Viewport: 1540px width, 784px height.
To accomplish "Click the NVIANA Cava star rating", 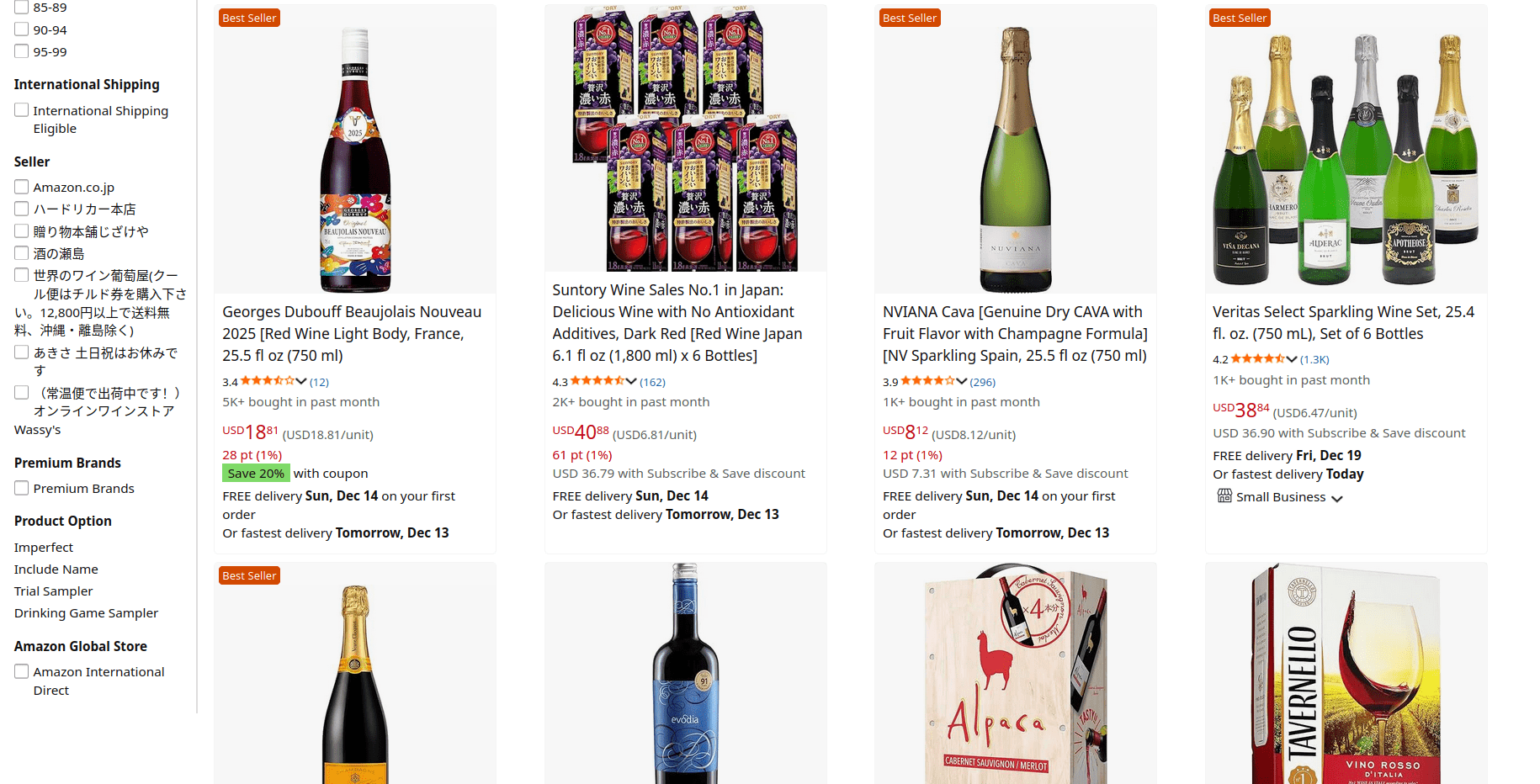I will tap(927, 381).
